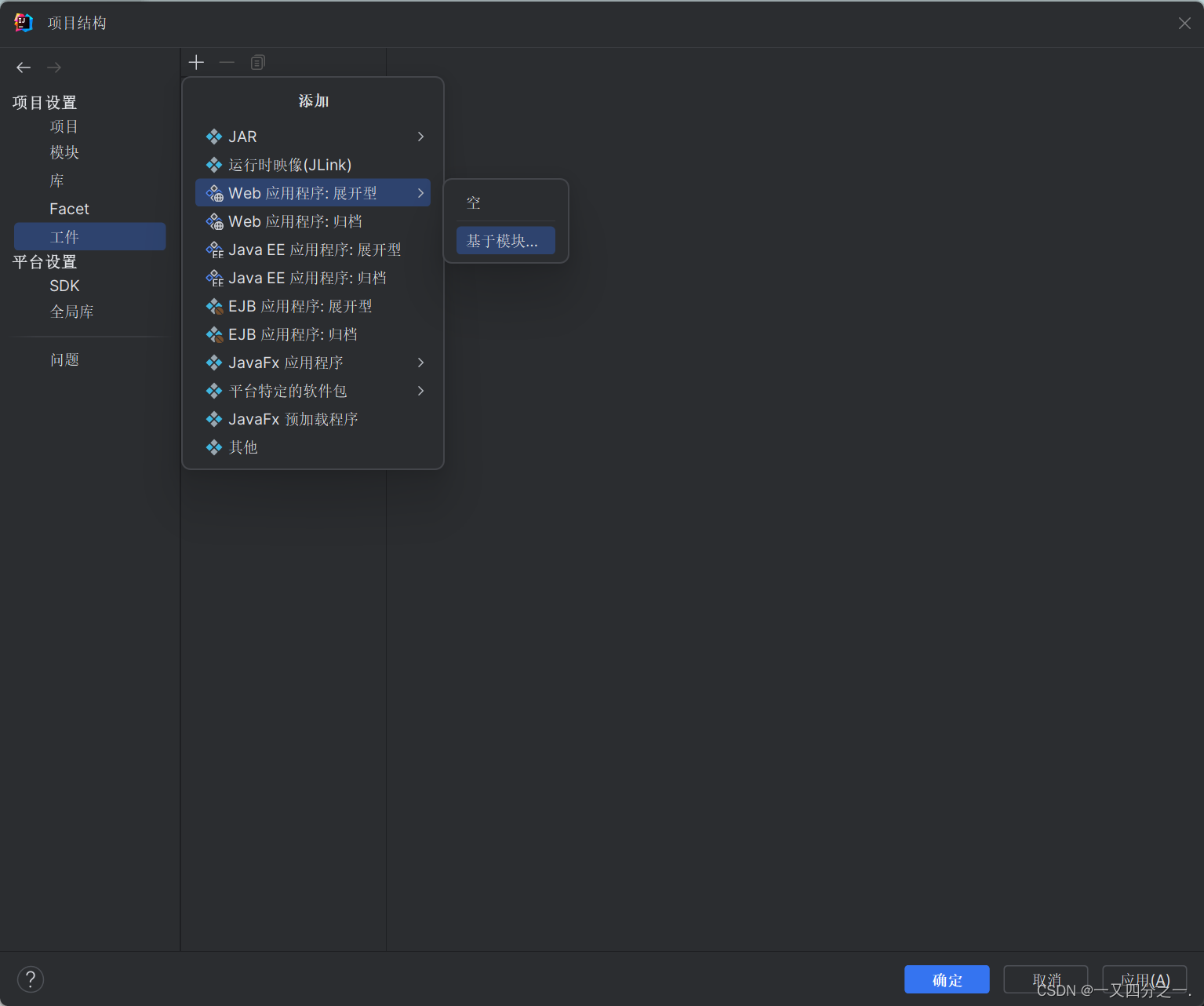Click the copy artifact toolbar icon
1204x1006 pixels.
click(x=257, y=62)
